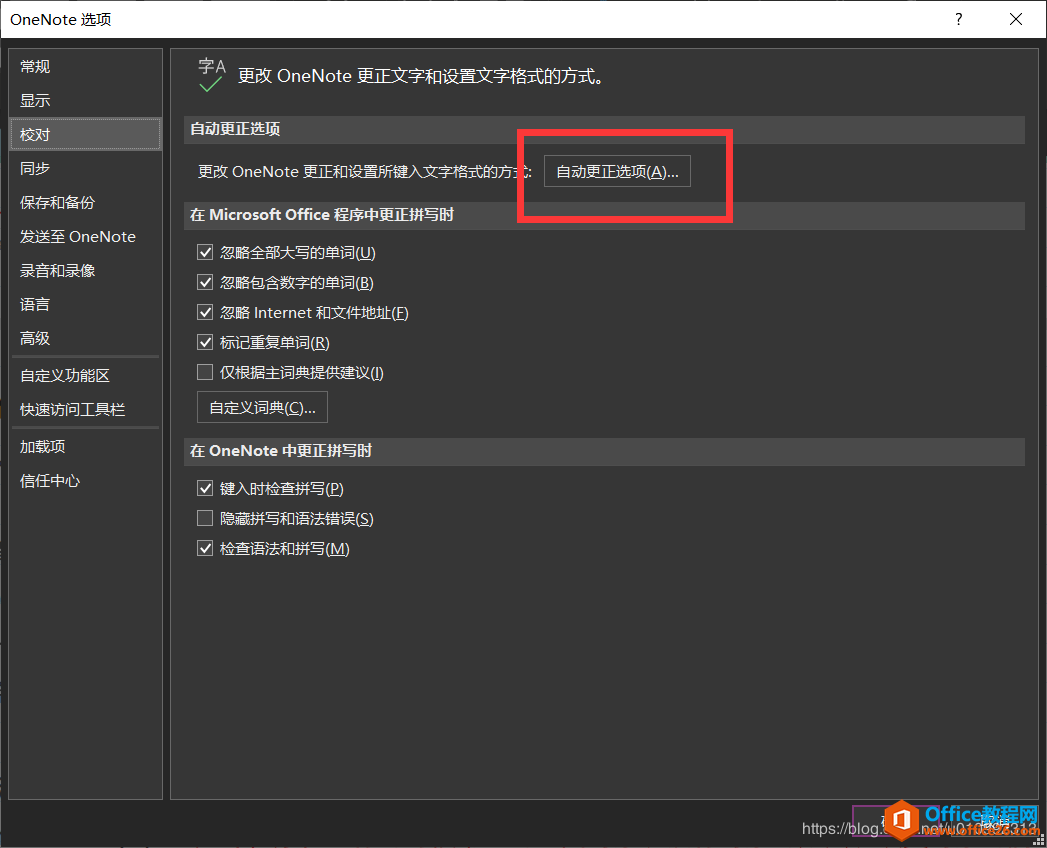Open the 同步 settings category
Image resolution: width=1047 pixels, height=848 pixels.
pyautogui.click(x=85, y=168)
